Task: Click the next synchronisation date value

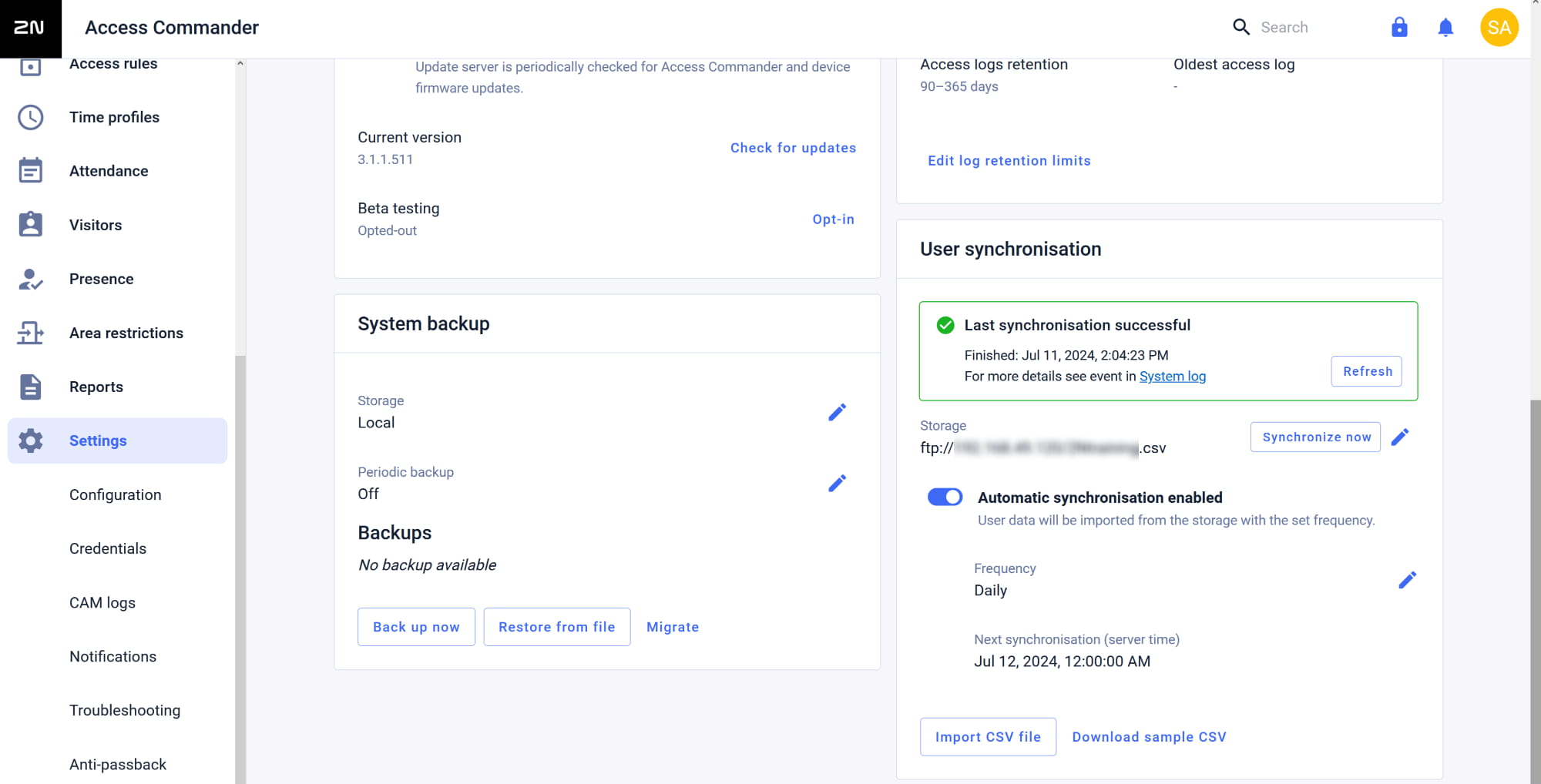Action: tap(1062, 662)
